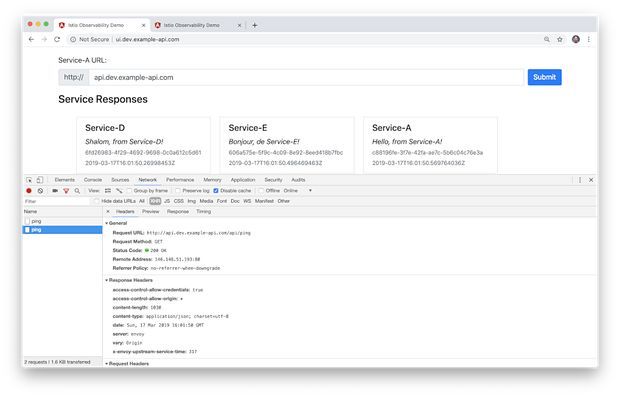The height and width of the screenshot is (397, 620).
Task: Close the request details pane
Action: point(108,212)
